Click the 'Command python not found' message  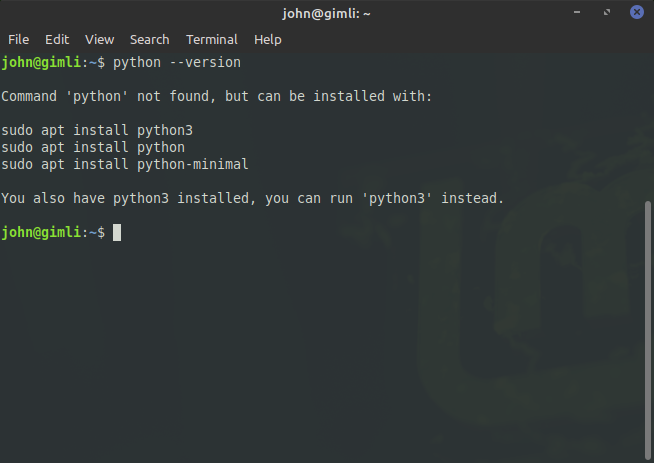[216, 96]
